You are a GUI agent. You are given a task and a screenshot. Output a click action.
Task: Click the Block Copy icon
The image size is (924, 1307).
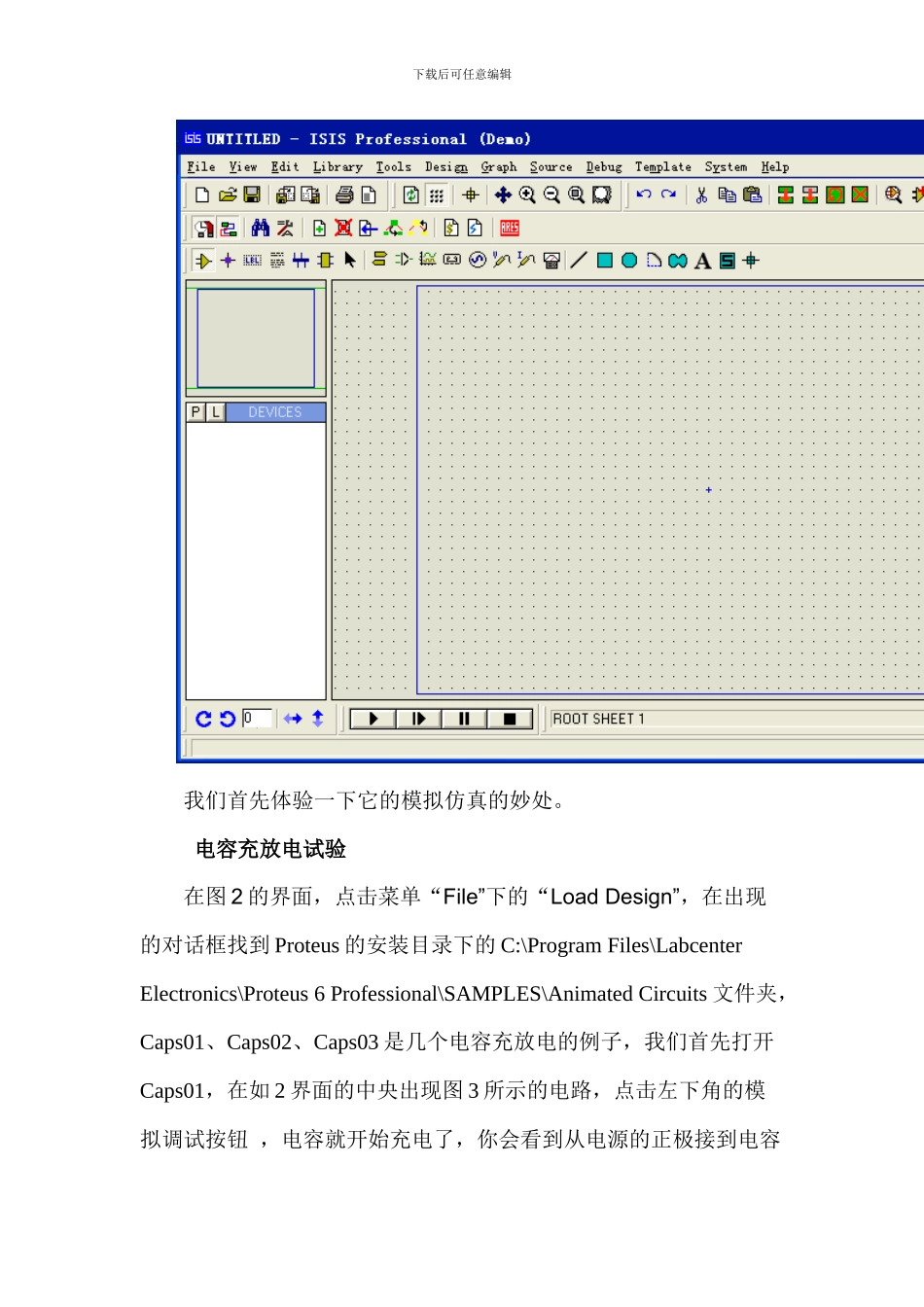pos(786,195)
